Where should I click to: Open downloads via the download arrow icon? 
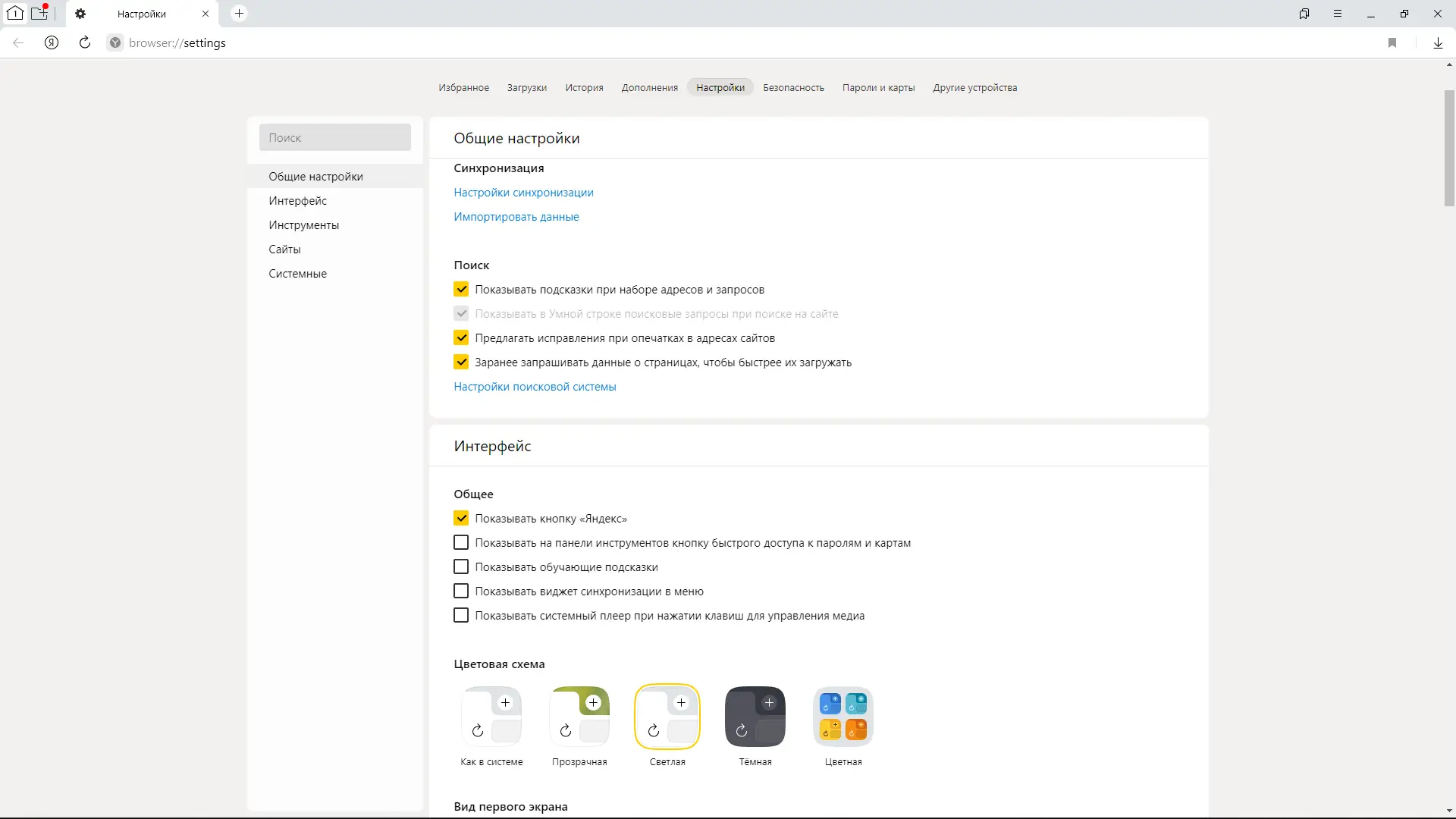click(1438, 42)
